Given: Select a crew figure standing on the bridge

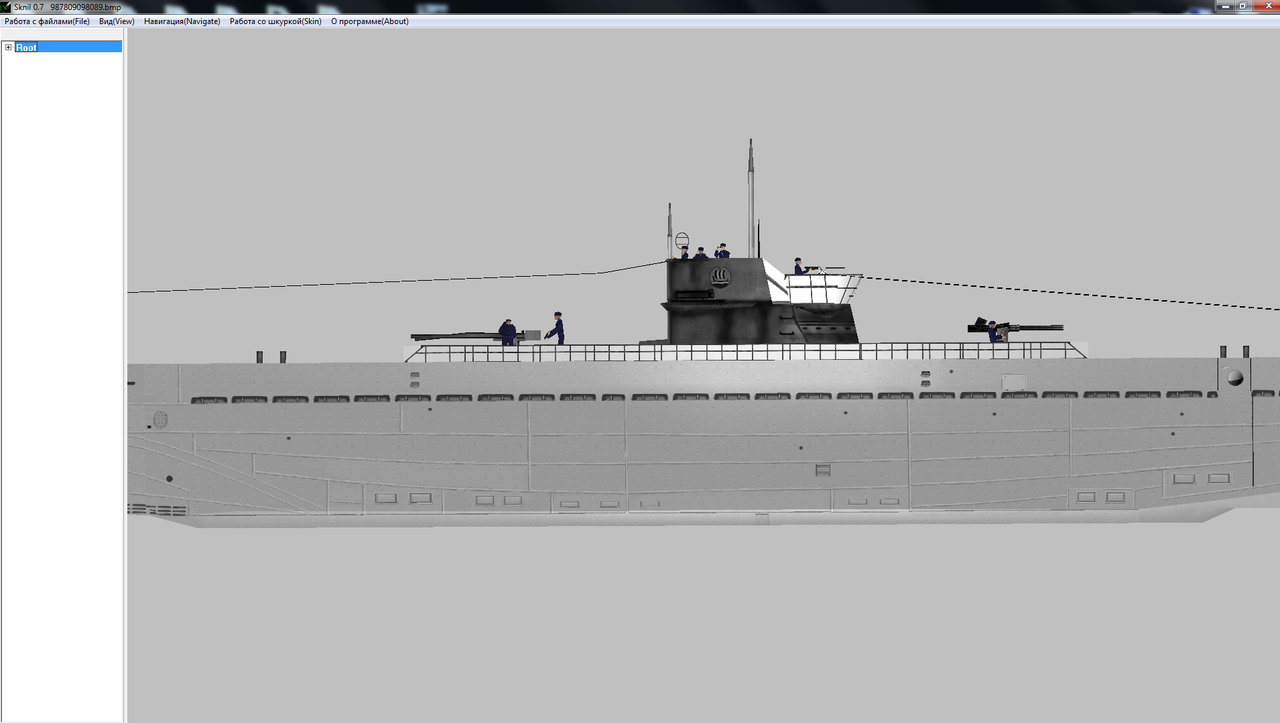Looking at the screenshot, I should (x=700, y=250).
